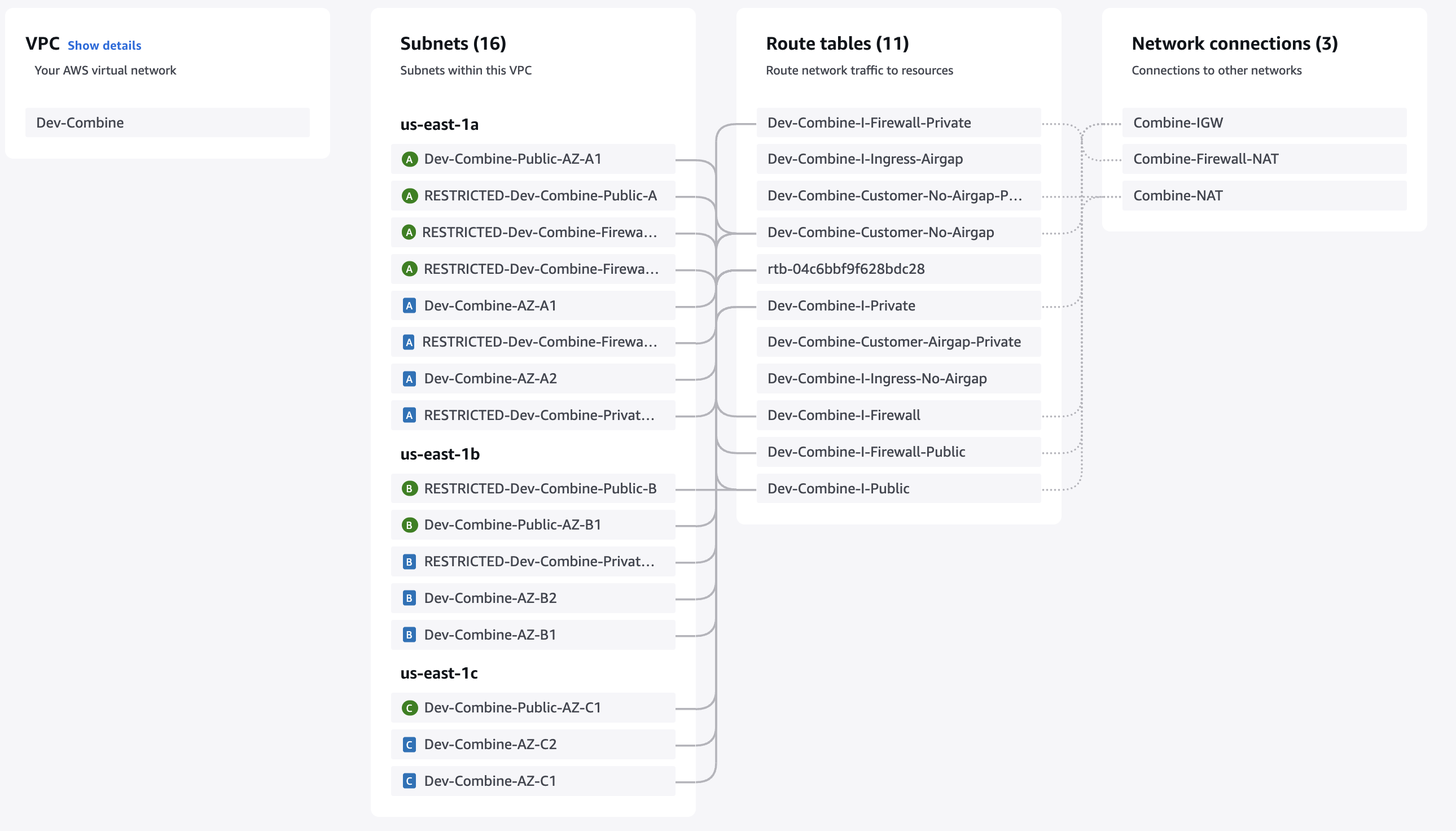Click the green C badge beside Dev-Combine-Public-AZ-C1
The height and width of the screenshot is (831, 1456).
409,708
